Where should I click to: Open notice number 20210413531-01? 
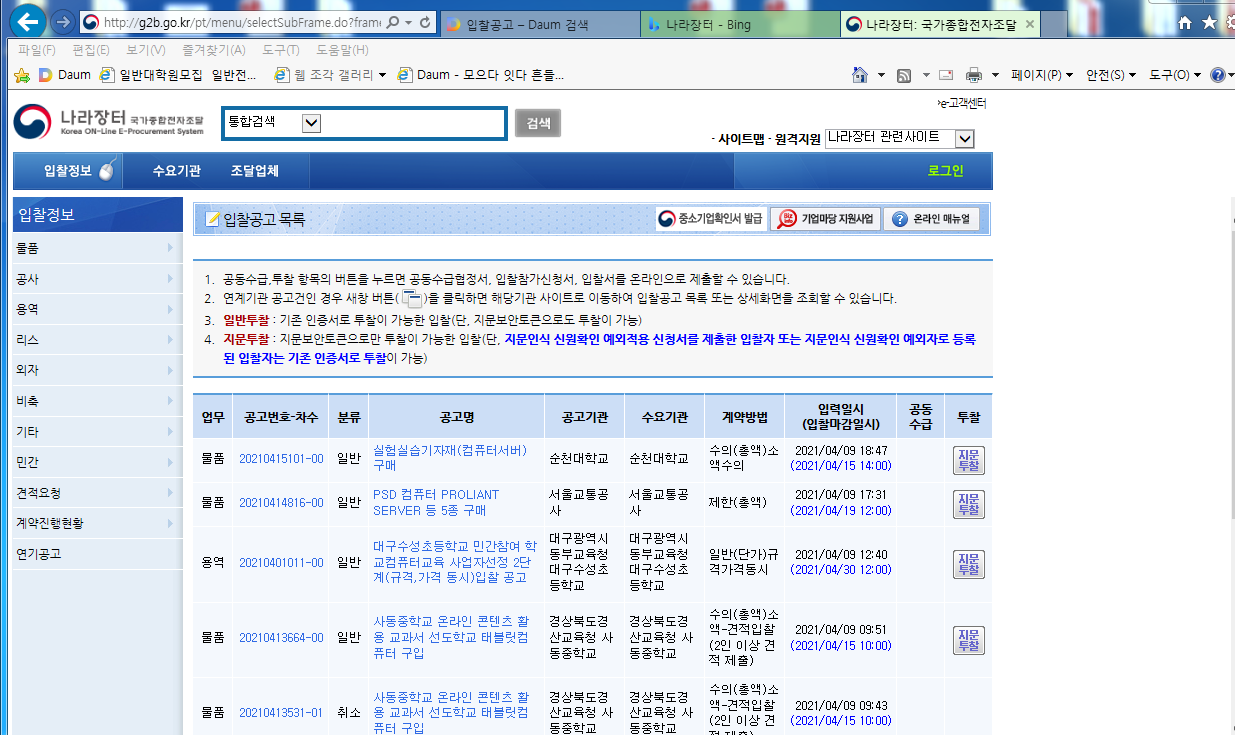click(281, 713)
